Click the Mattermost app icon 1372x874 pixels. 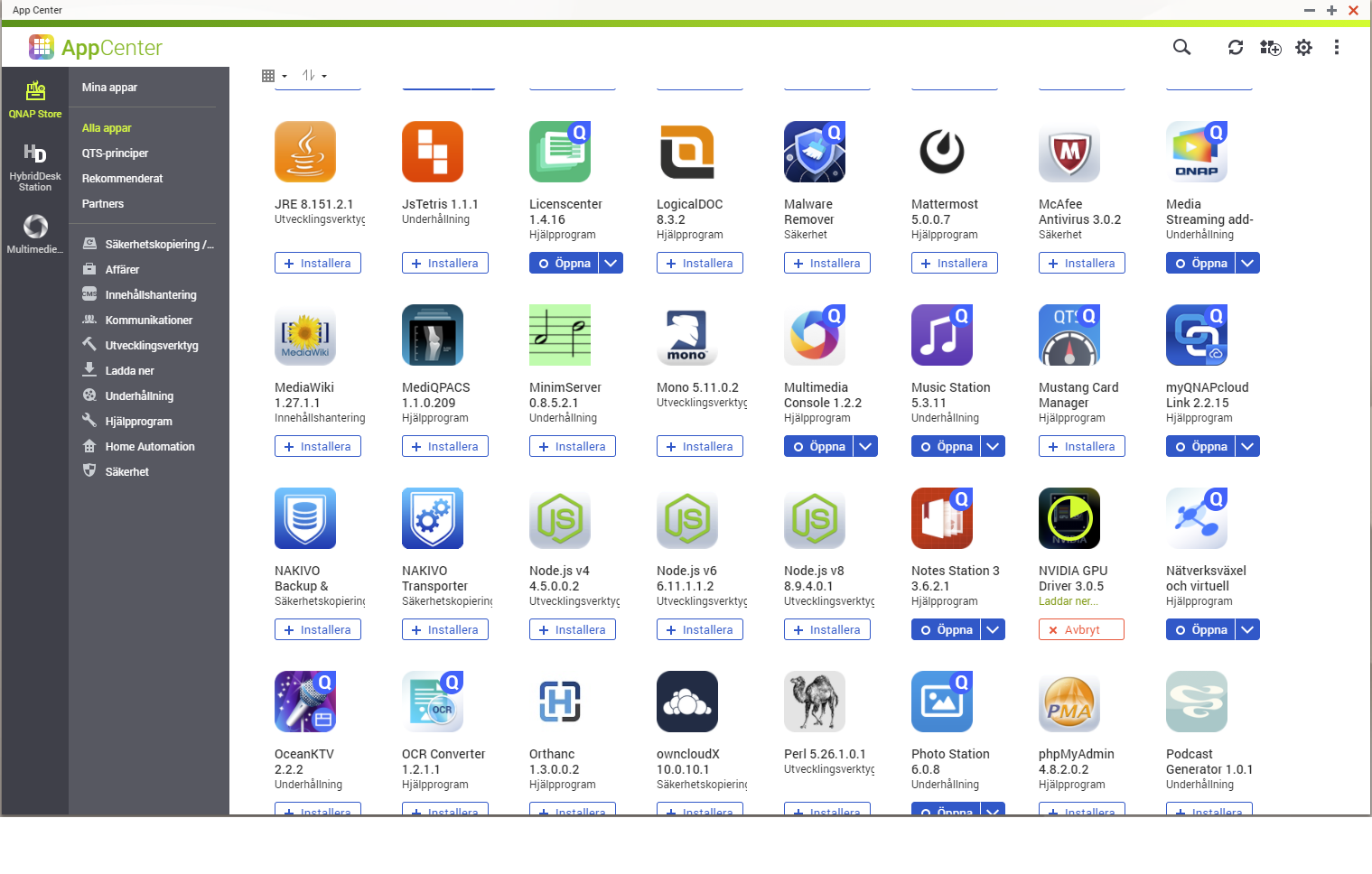(942, 152)
